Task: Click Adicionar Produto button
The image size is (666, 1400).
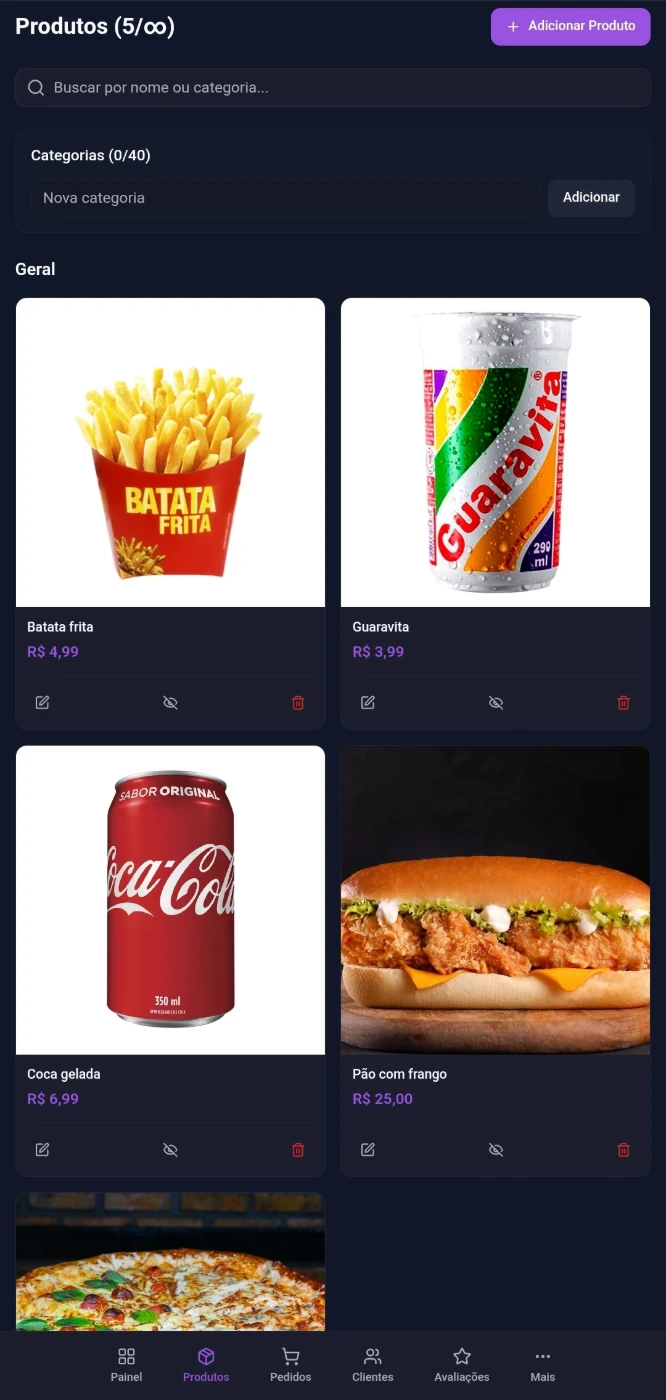Action: coord(571,26)
